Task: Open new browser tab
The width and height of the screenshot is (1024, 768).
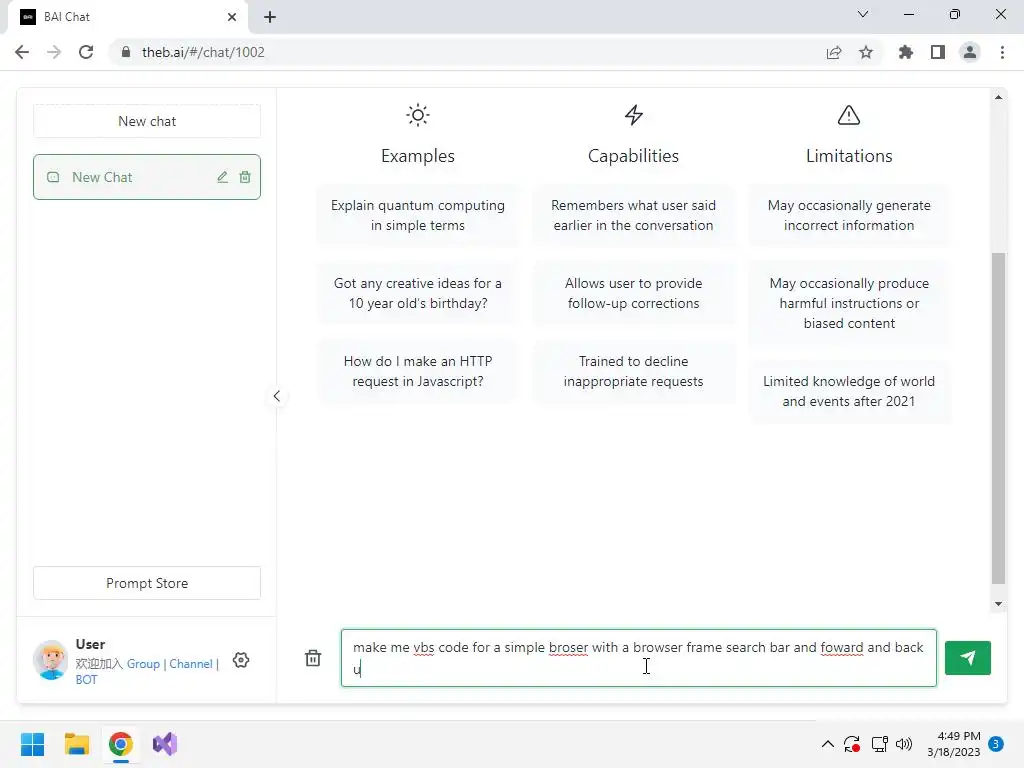Action: coord(270,17)
